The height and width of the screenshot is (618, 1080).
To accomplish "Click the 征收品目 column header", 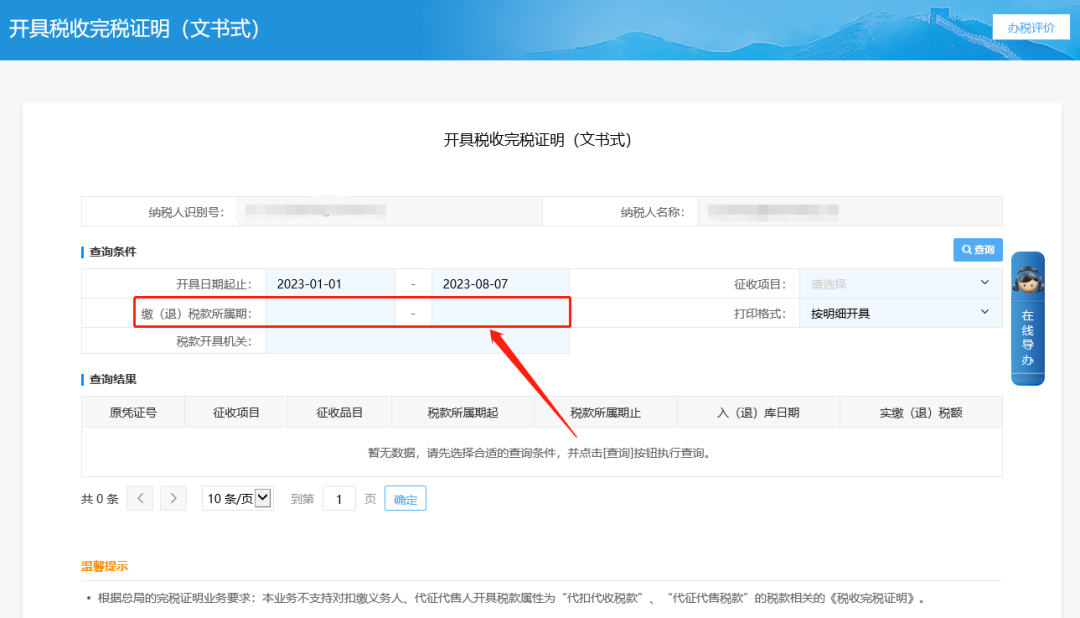I will point(339,412).
